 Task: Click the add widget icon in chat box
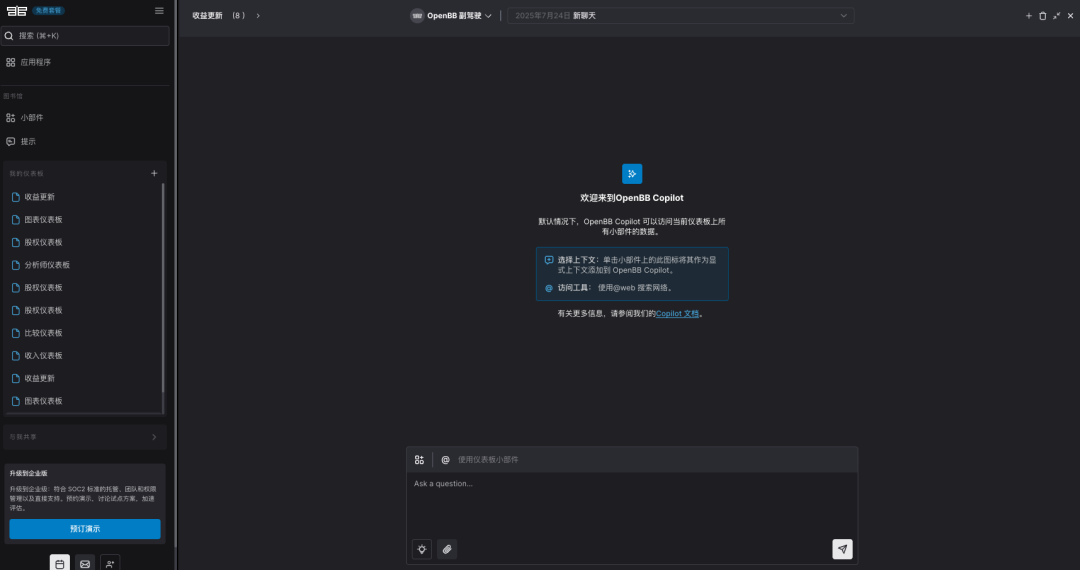pyautogui.click(x=420, y=460)
